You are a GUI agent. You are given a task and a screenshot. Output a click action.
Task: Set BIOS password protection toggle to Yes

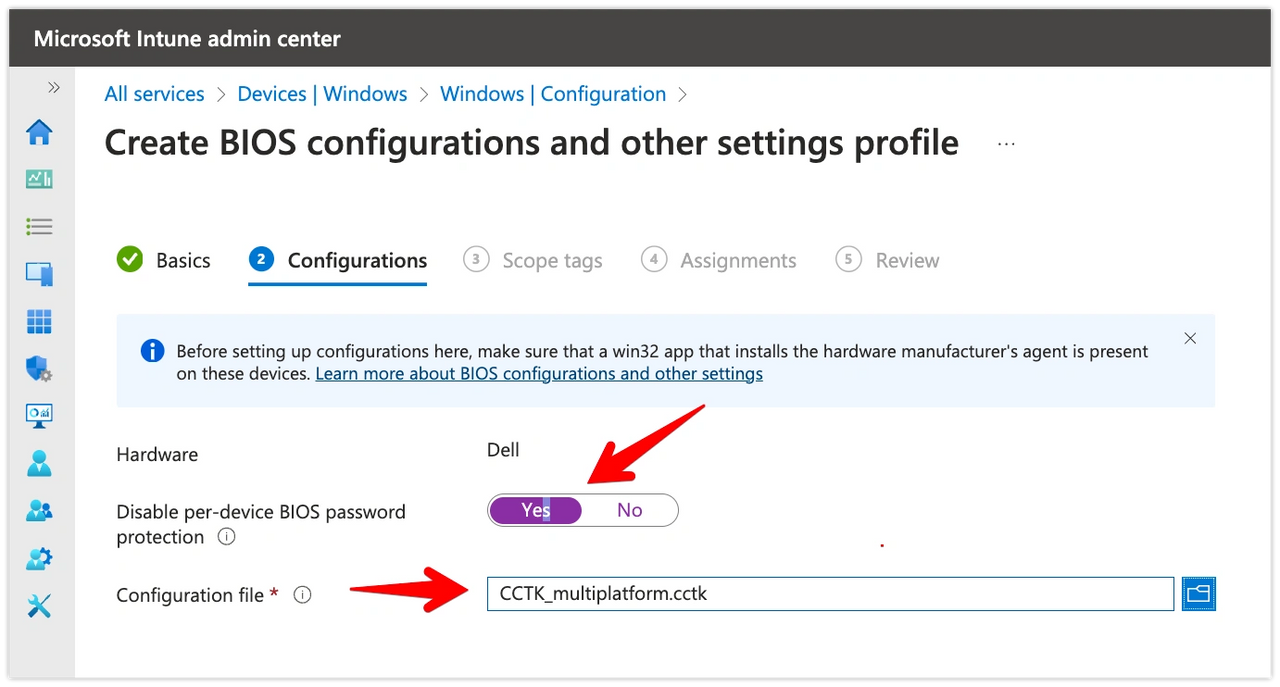pos(535,510)
